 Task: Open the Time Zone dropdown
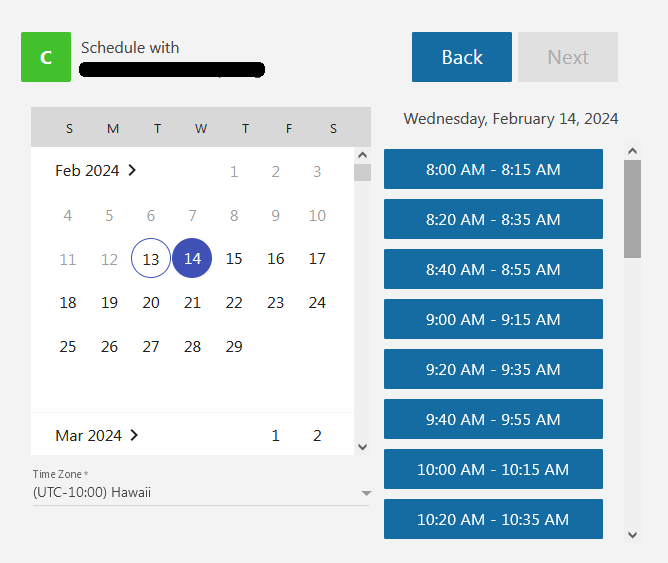(201, 492)
